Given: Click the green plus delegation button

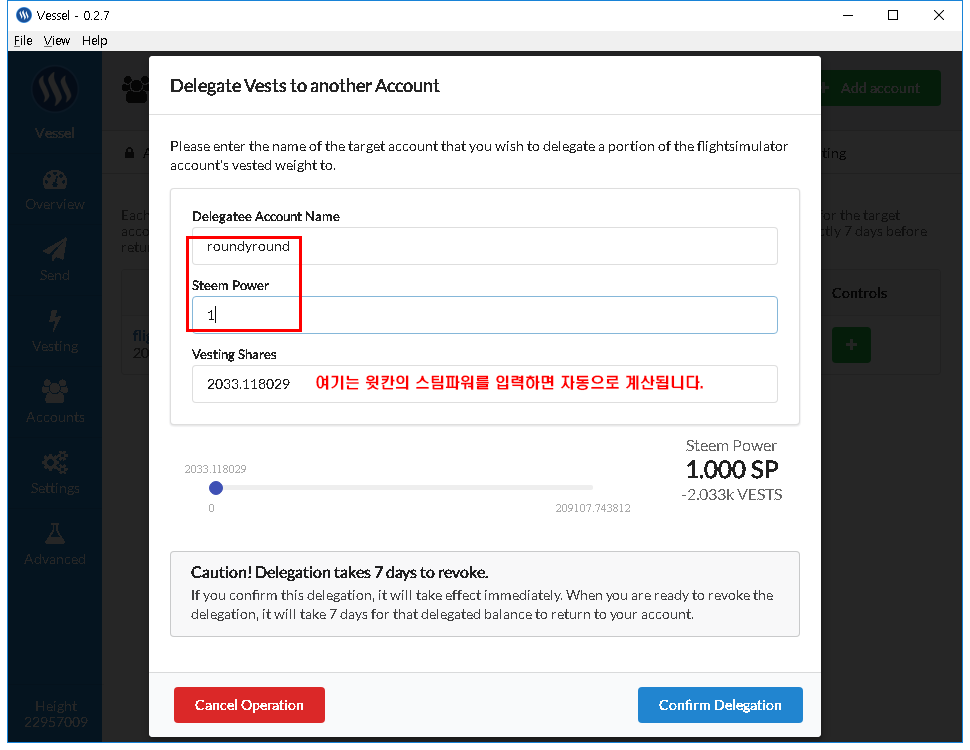Looking at the screenshot, I should 851,345.
